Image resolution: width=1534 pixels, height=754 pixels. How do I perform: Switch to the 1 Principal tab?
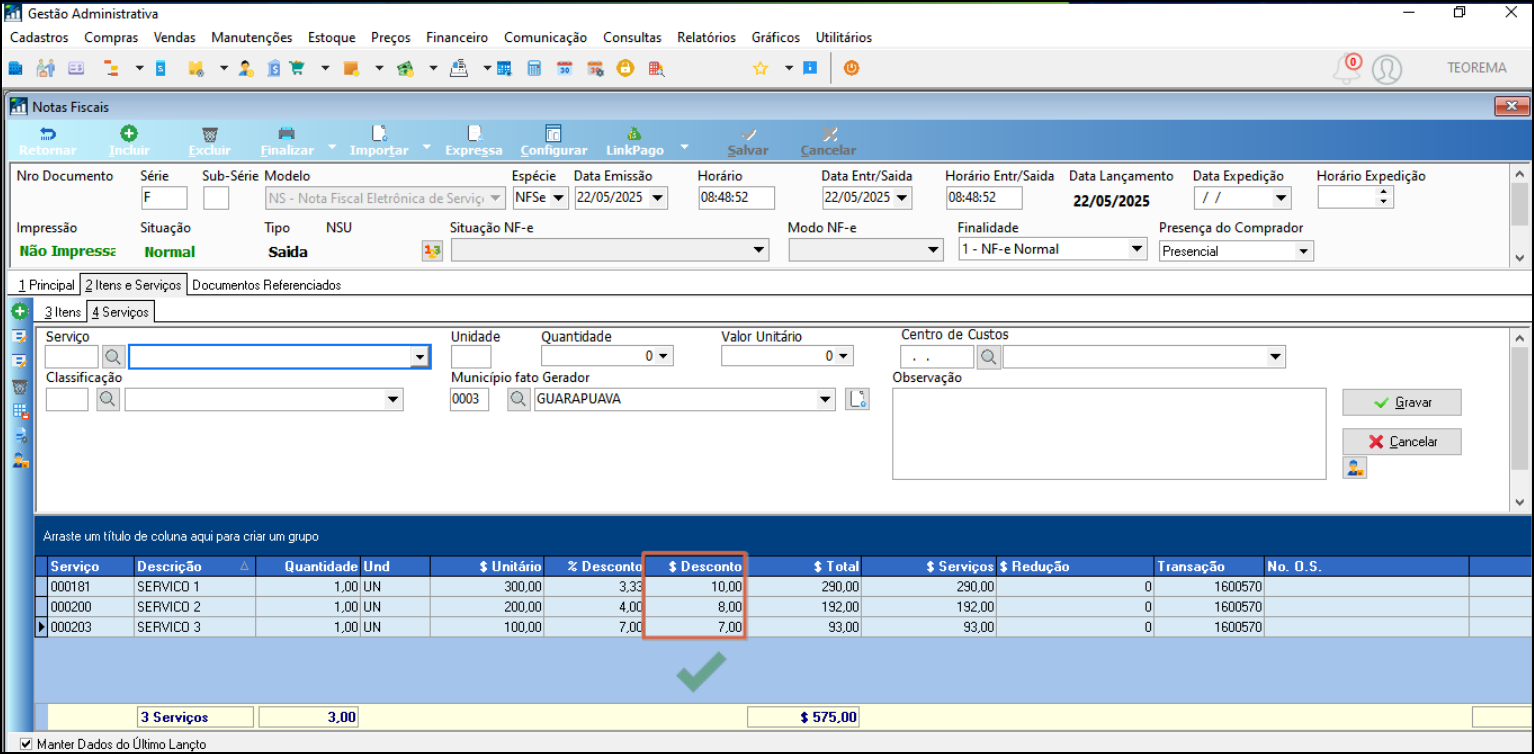click(x=47, y=285)
